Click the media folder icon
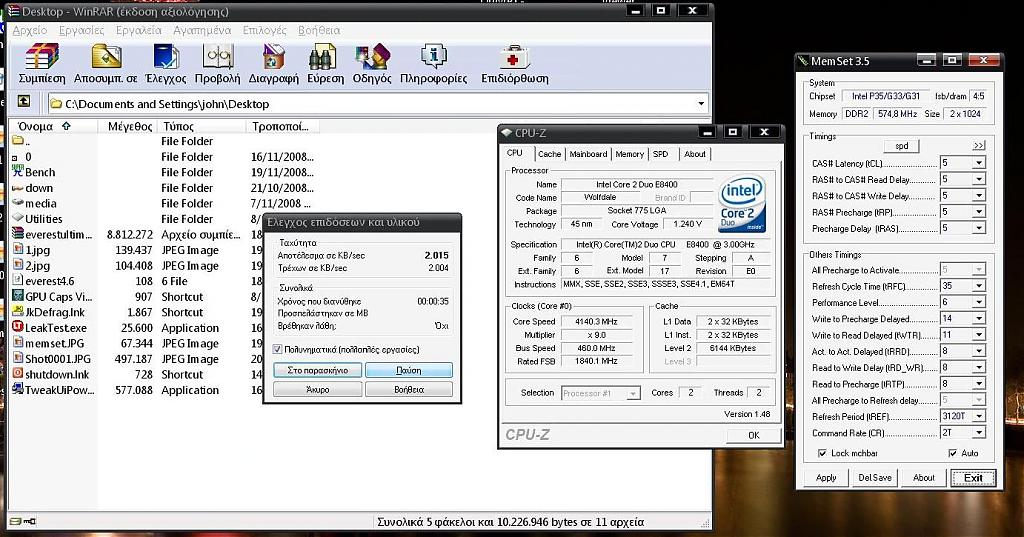Screen dimensions: 1024x537 [18, 203]
